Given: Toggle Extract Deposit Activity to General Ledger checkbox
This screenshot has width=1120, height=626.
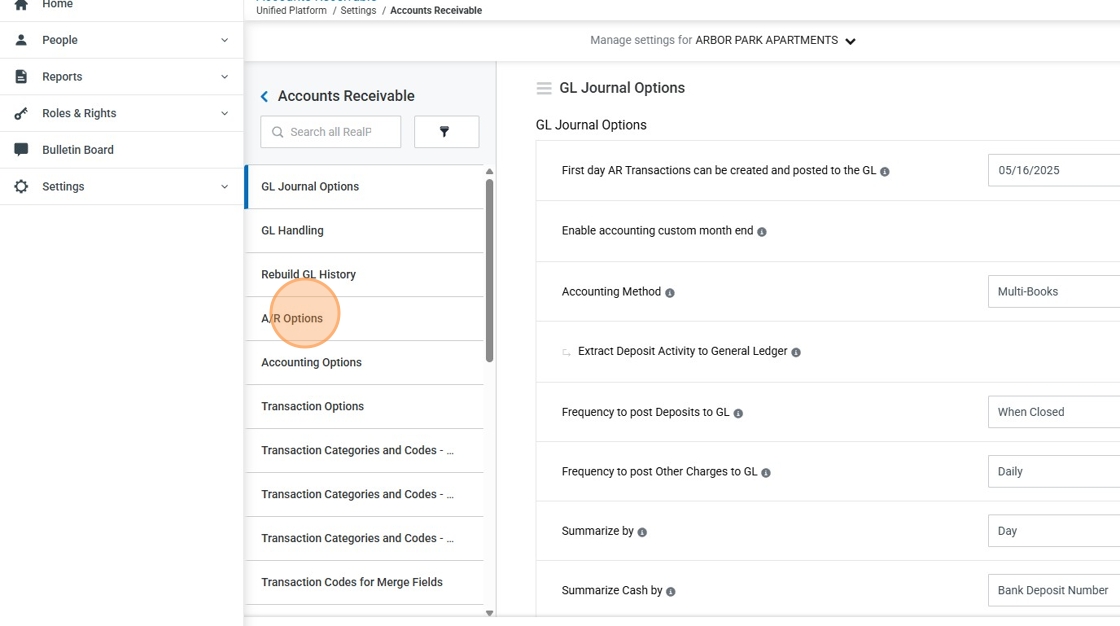Looking at the screenshot, I should 566,352.
